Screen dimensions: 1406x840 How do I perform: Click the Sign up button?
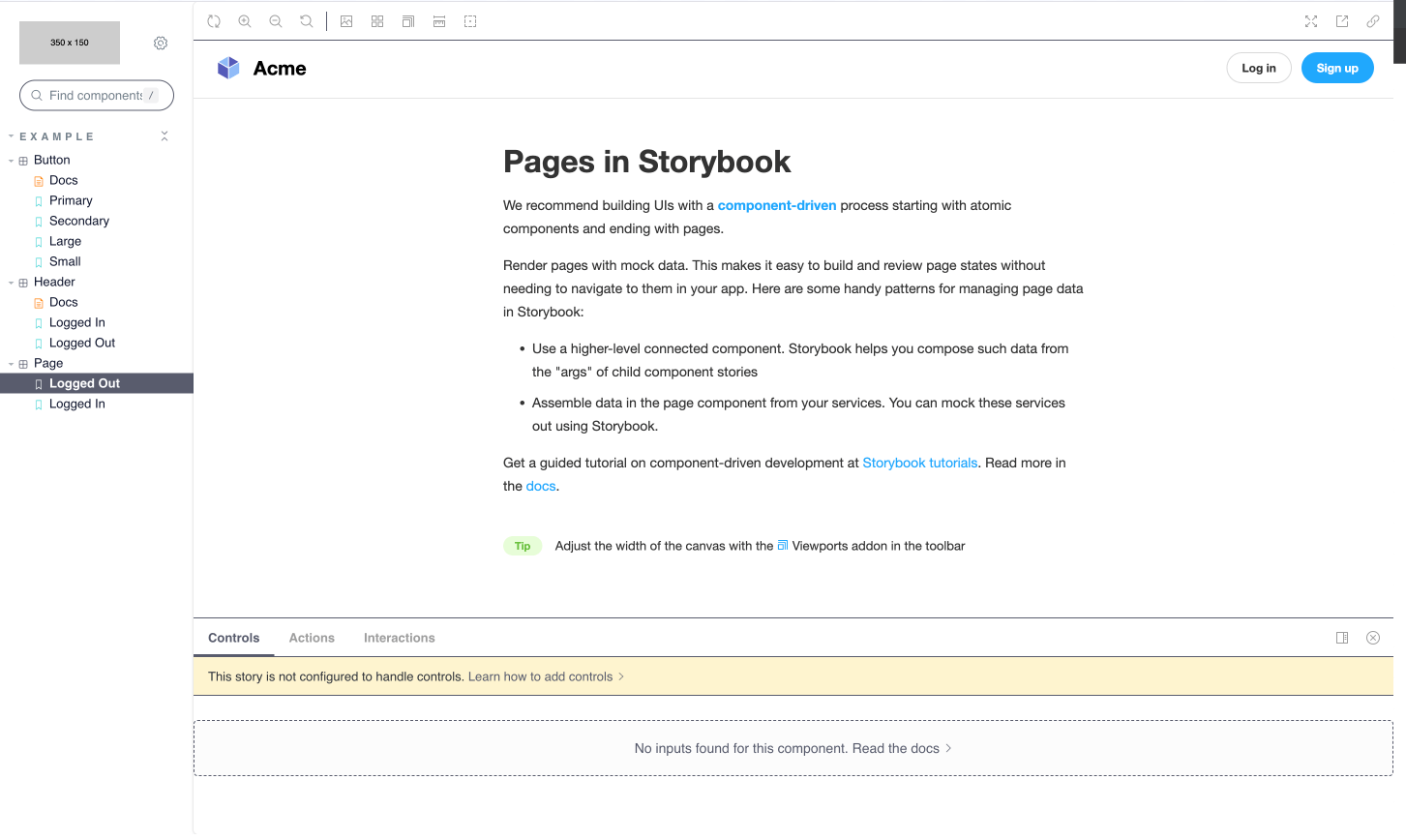tap(1337, 68)
